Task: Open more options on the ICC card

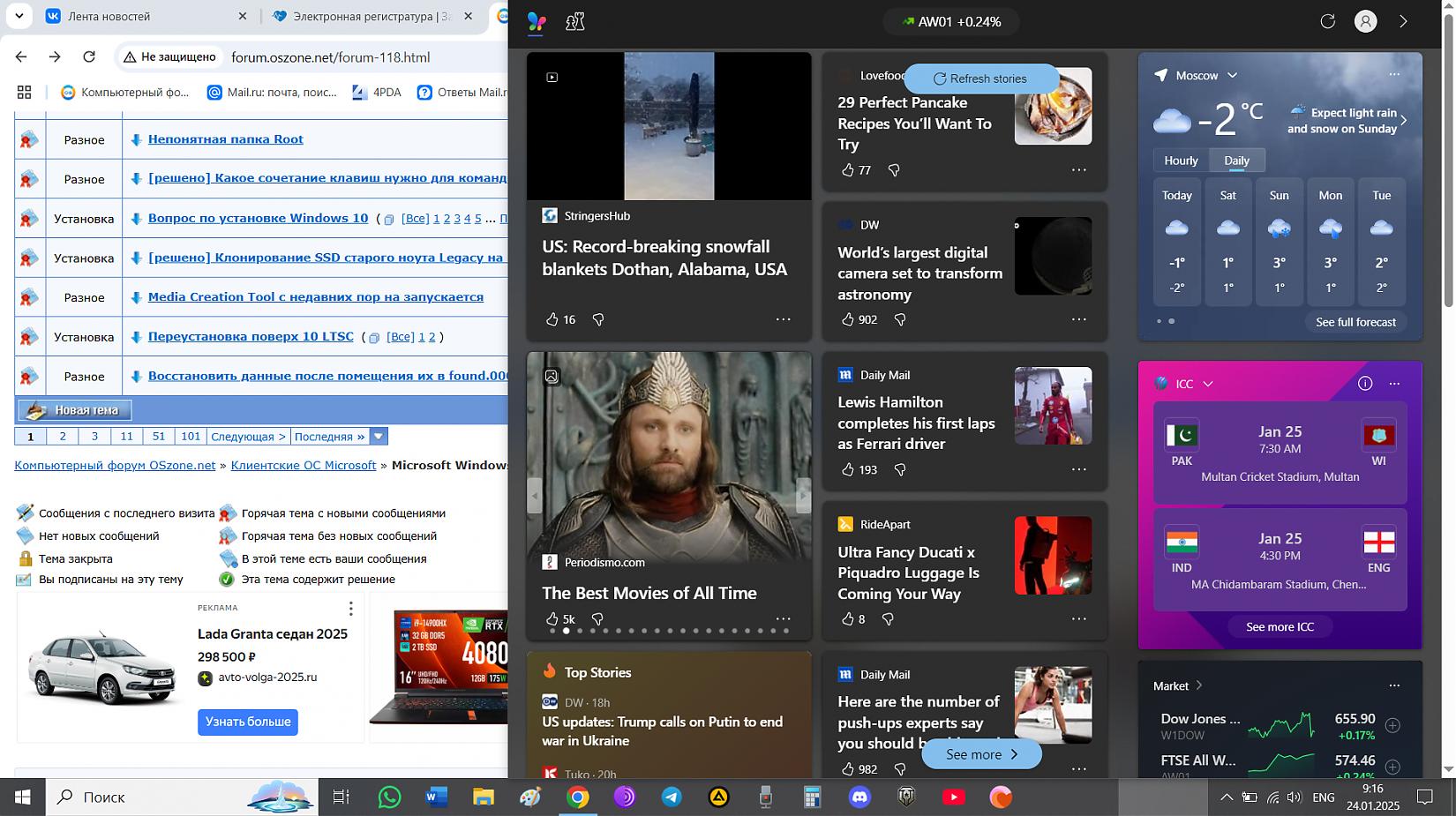Action: (x=1394, y=383)
